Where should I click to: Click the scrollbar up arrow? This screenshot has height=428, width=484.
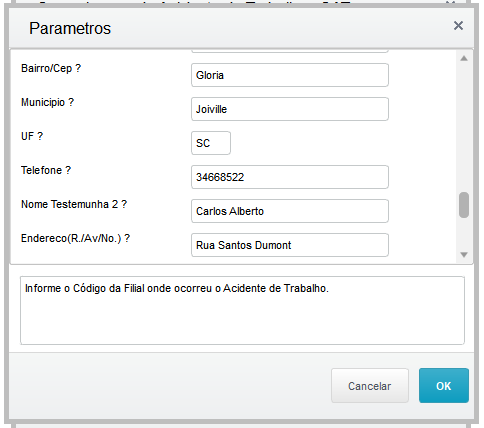pyautogui.click(x=464, y=59)
